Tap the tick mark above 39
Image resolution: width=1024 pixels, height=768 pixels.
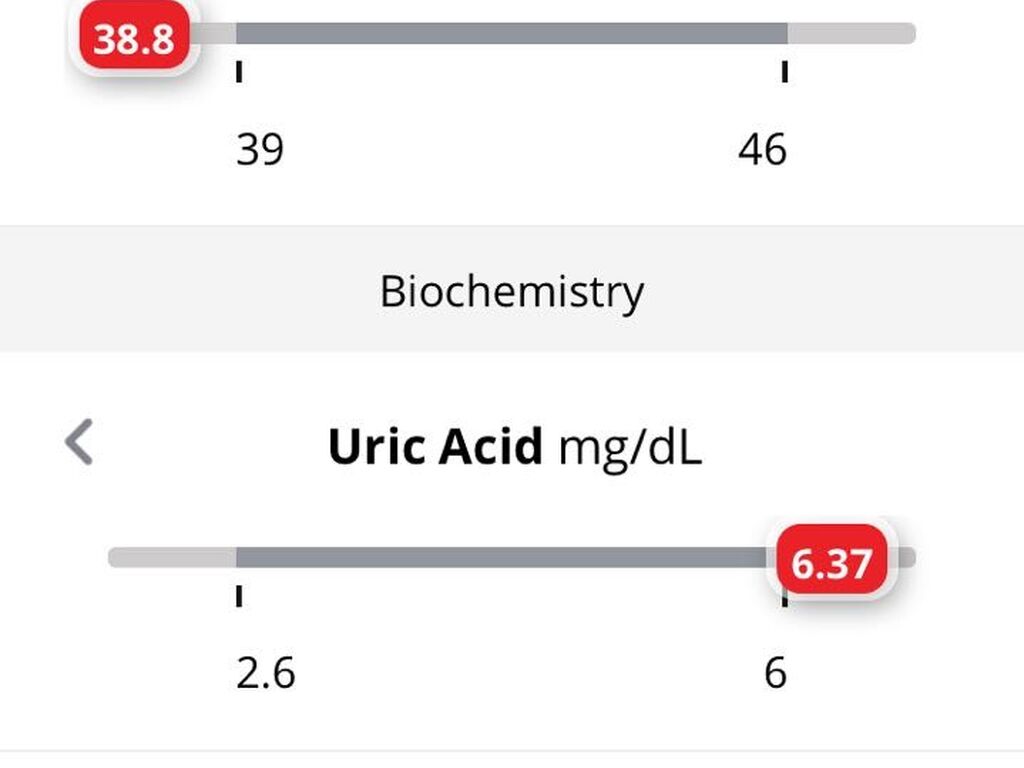[239, 71]
